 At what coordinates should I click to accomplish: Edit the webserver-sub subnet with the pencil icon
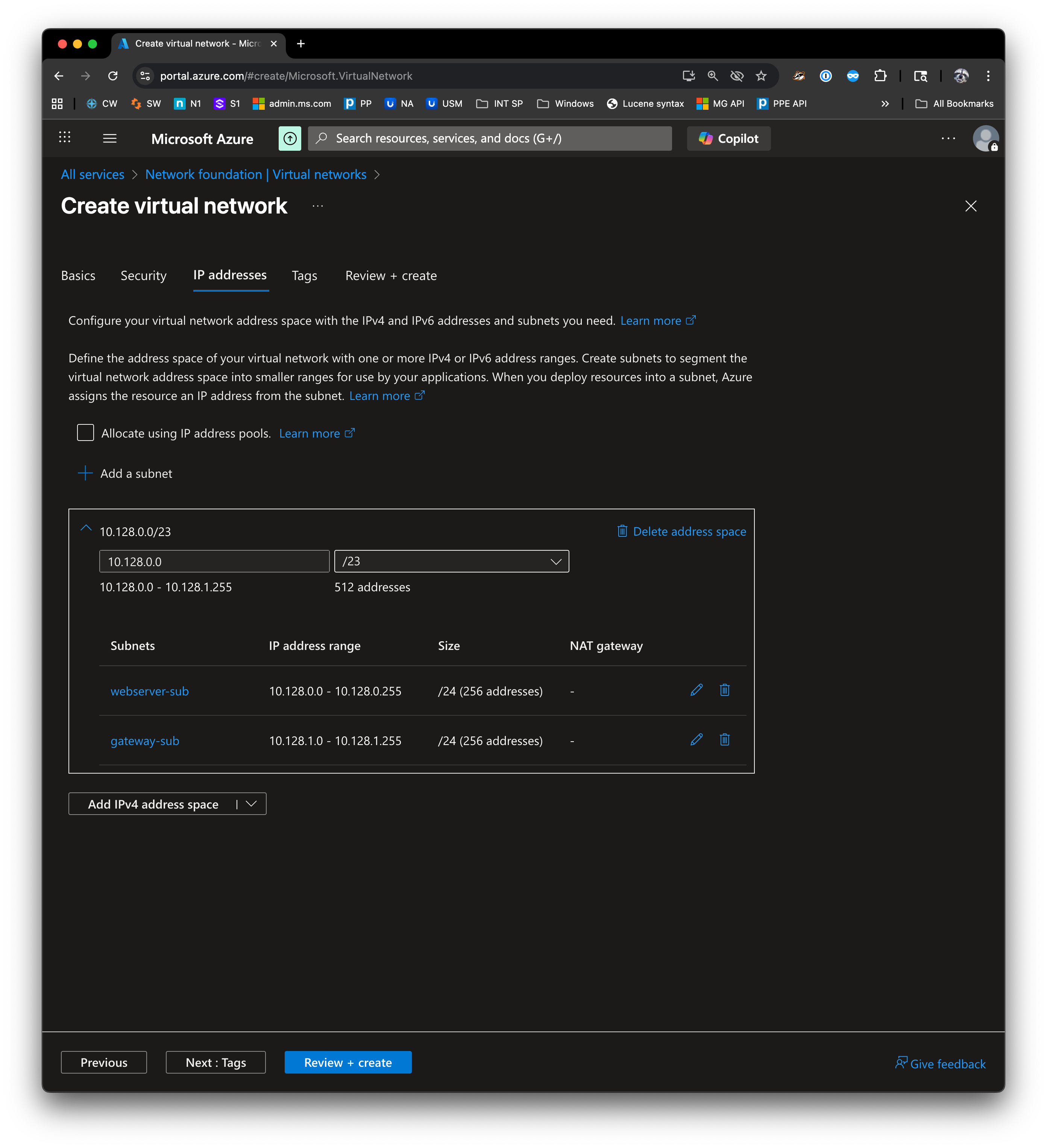696,690
